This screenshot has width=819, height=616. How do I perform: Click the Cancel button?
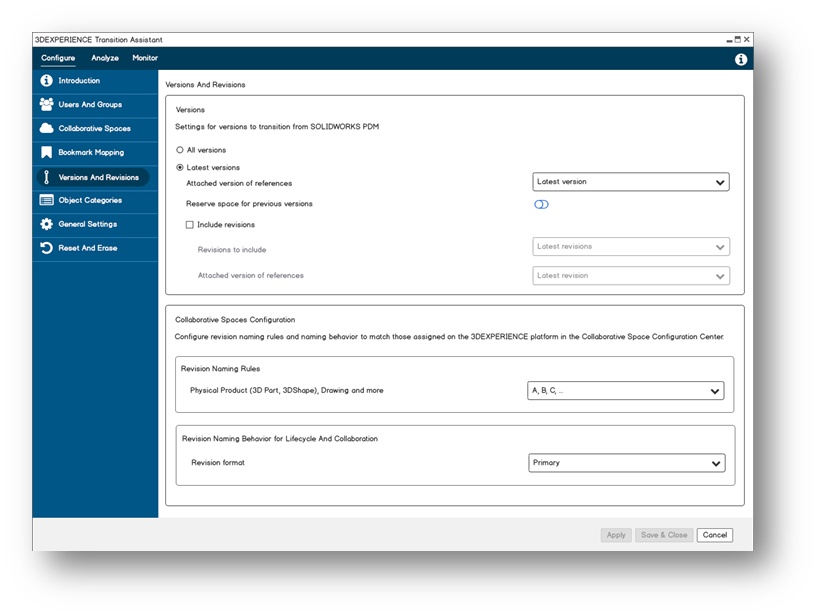715,535
